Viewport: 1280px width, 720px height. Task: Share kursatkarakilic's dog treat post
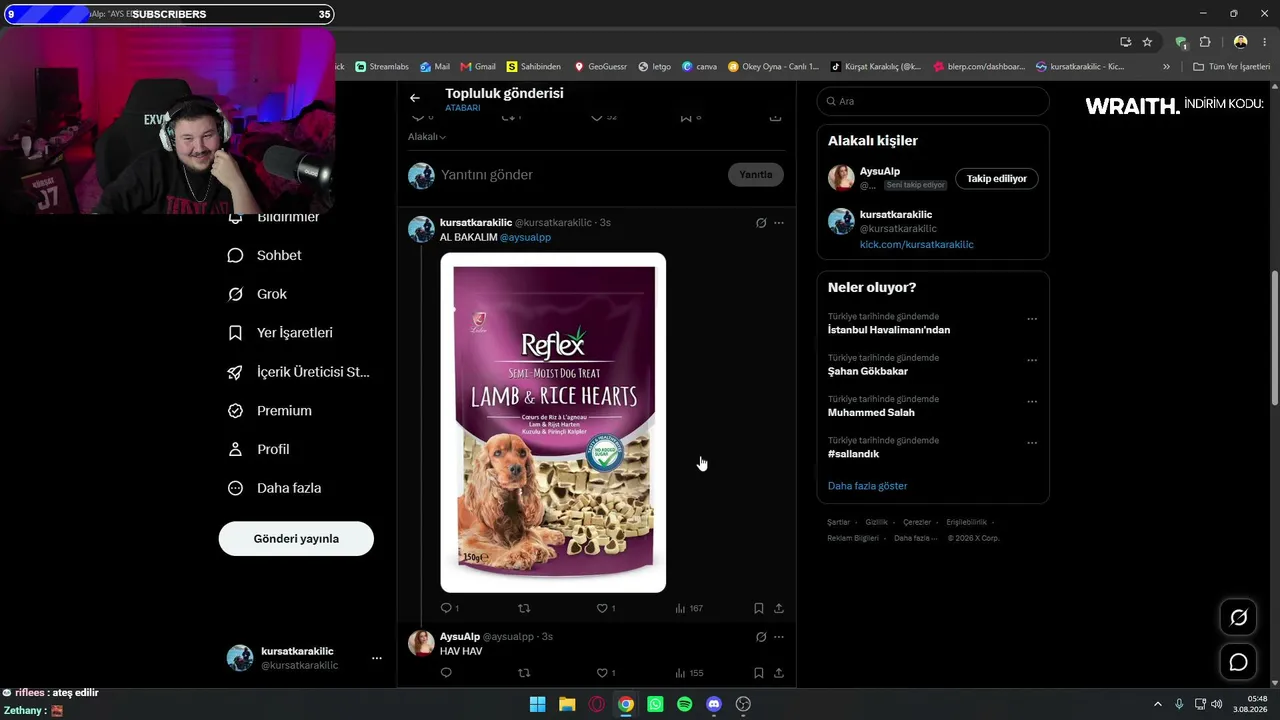(x=779, y=608)
